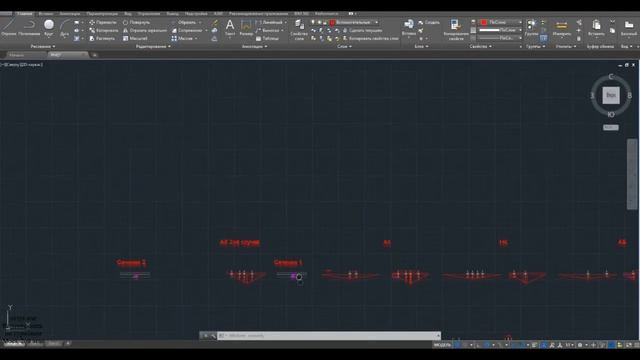
Task: Open the red ПоСлою color dropdown
Action: coord(501,22)
